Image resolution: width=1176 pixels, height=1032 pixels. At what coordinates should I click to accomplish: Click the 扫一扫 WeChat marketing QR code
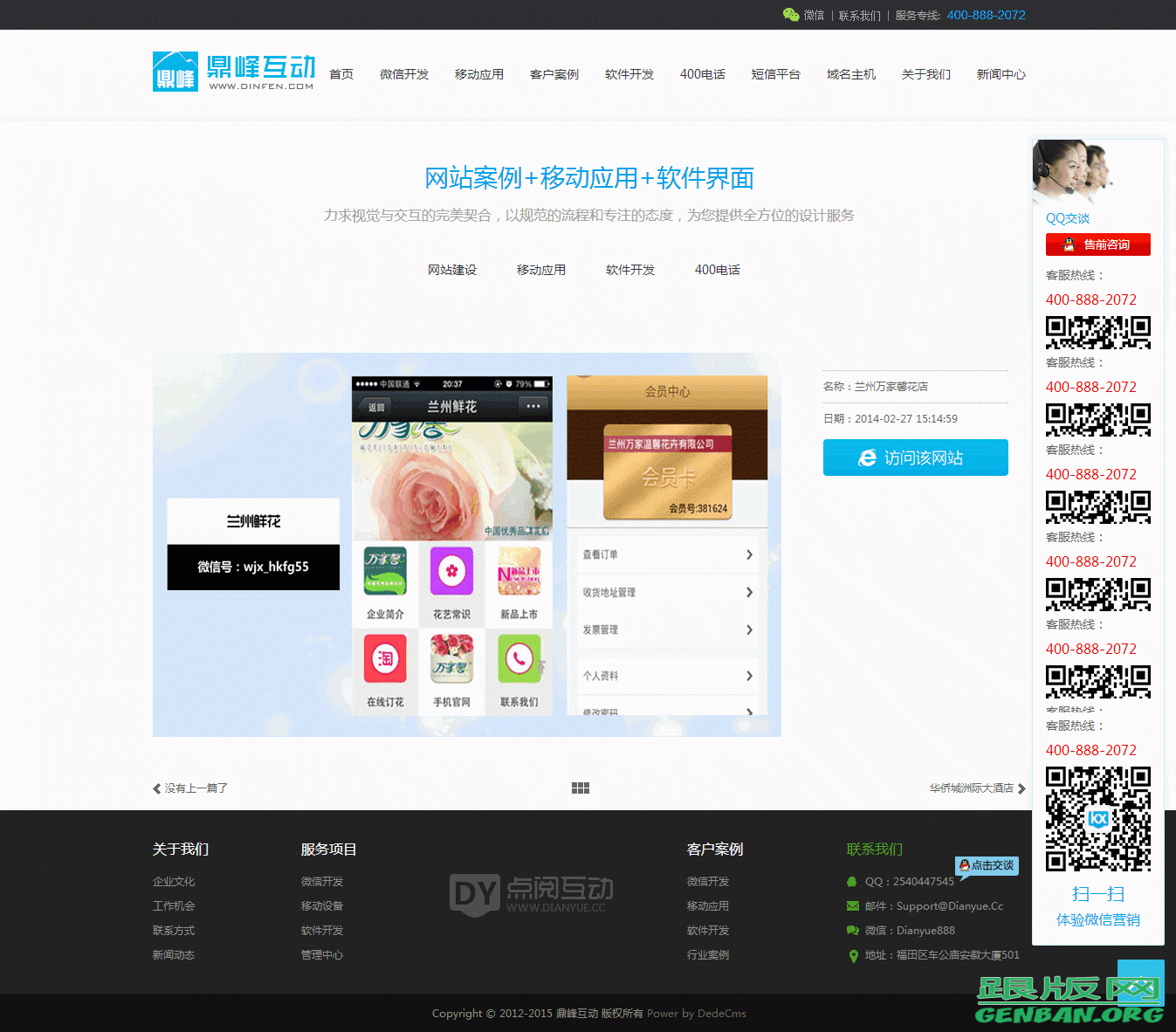[x=1097, y=819]
